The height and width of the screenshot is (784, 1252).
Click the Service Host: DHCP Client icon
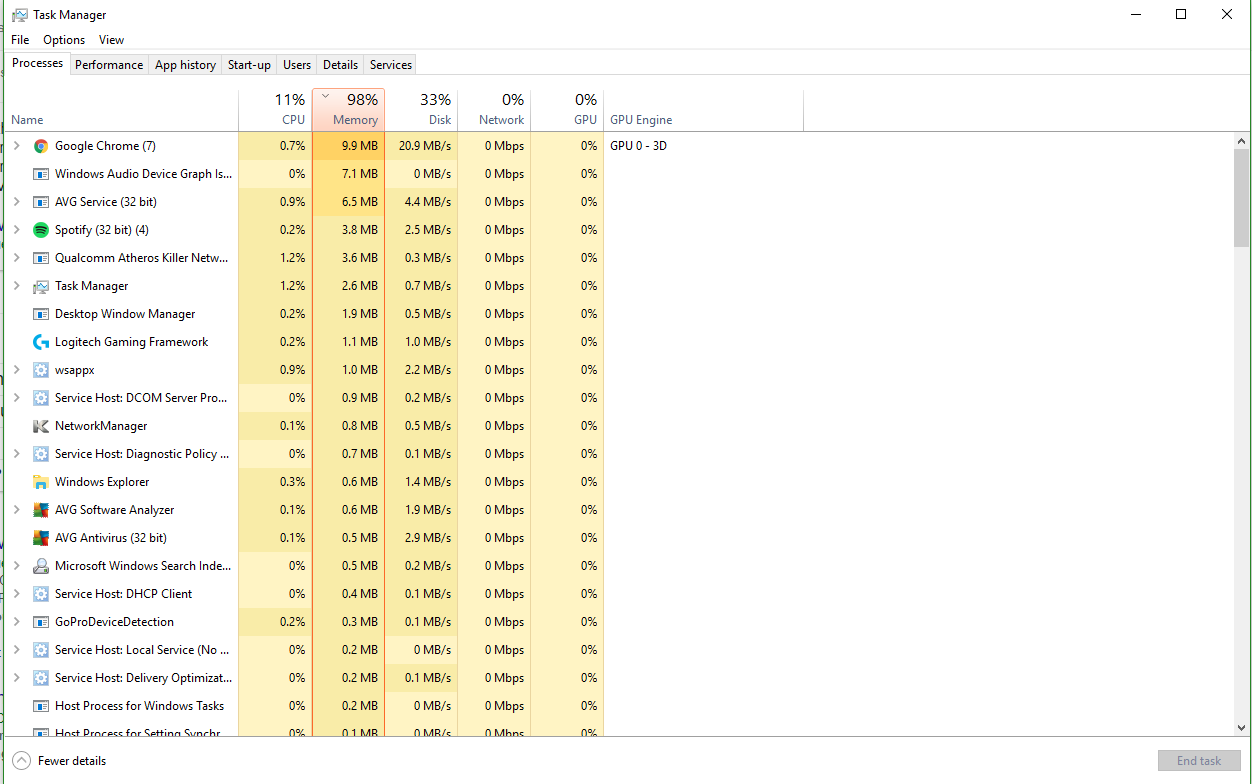(x=41, y=594)
